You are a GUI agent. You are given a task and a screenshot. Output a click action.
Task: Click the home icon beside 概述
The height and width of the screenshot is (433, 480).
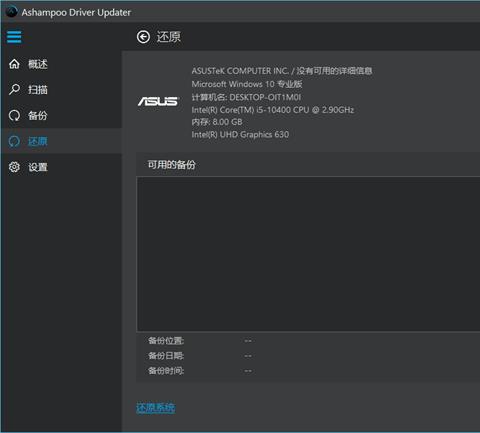coord(14,64)
